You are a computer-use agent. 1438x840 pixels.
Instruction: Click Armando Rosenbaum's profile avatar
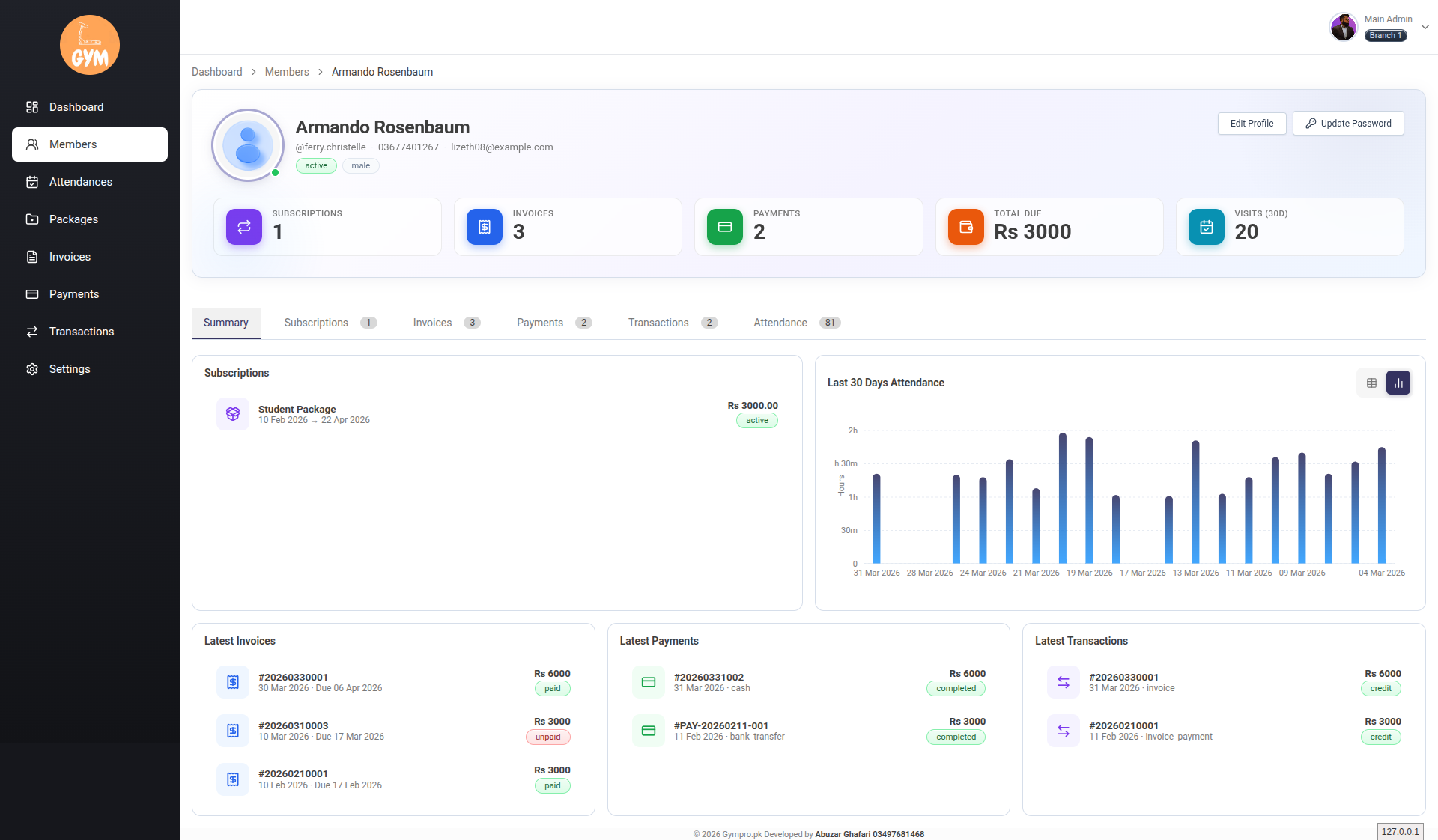[248, 144]
